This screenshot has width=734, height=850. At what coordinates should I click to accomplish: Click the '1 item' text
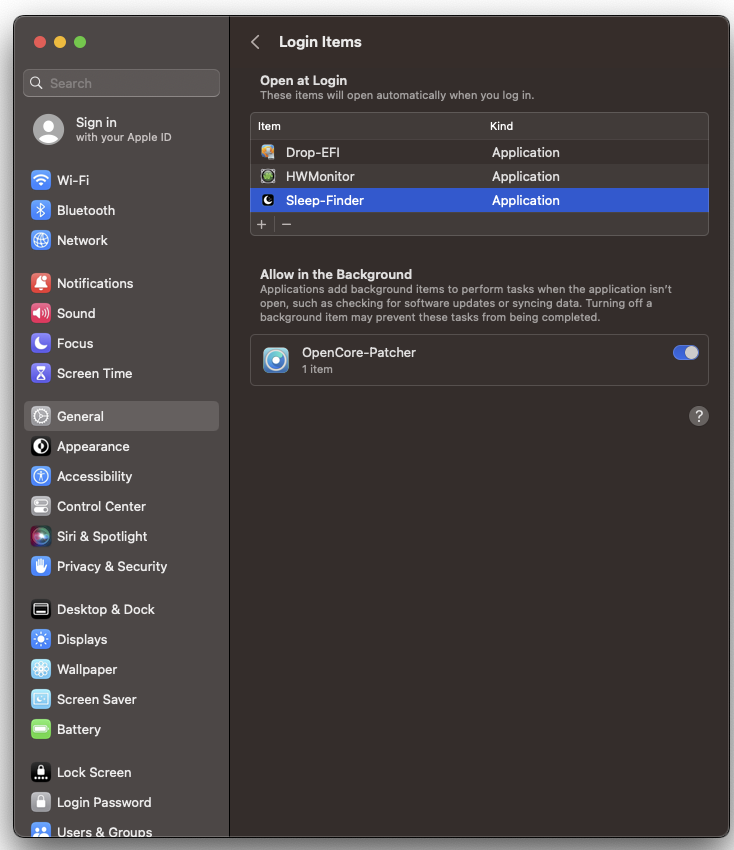(317, 369)
